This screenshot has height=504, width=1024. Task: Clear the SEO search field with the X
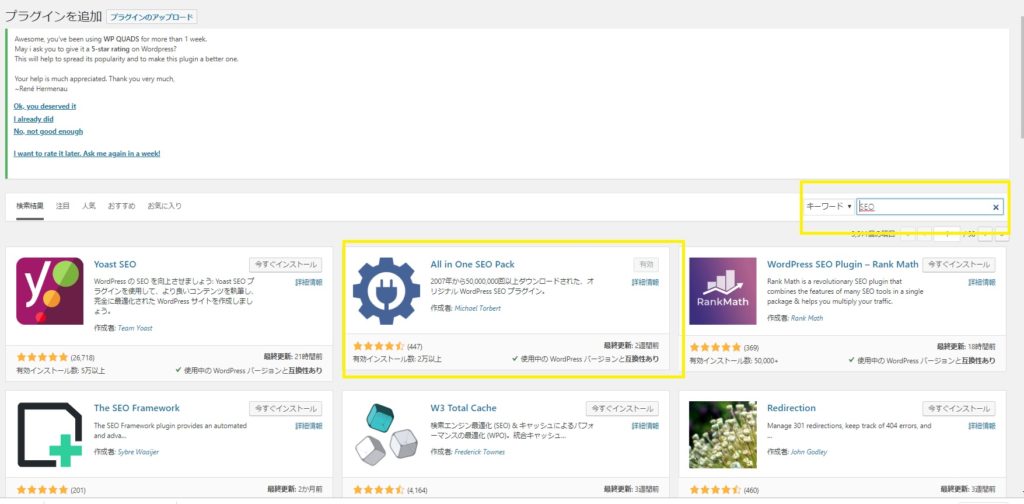point(996,207)
